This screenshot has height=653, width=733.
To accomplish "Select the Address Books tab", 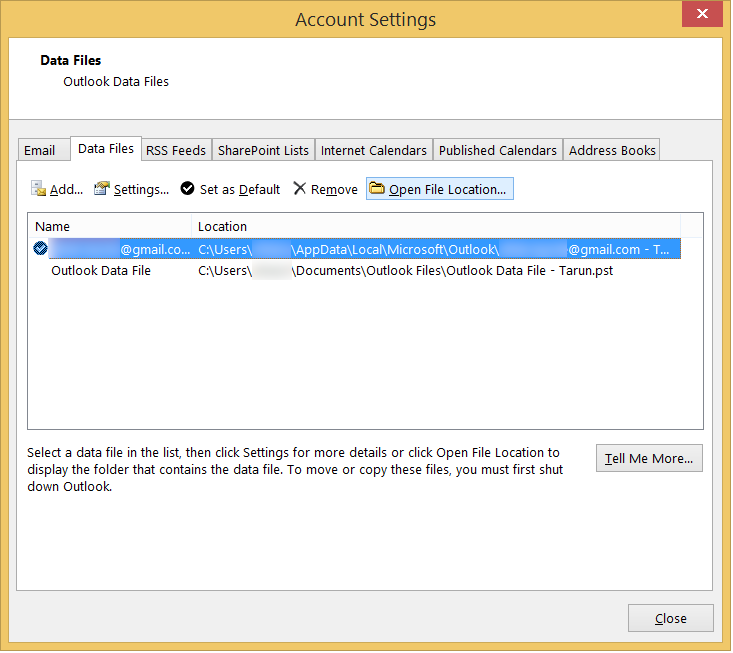I will point(612,151).
